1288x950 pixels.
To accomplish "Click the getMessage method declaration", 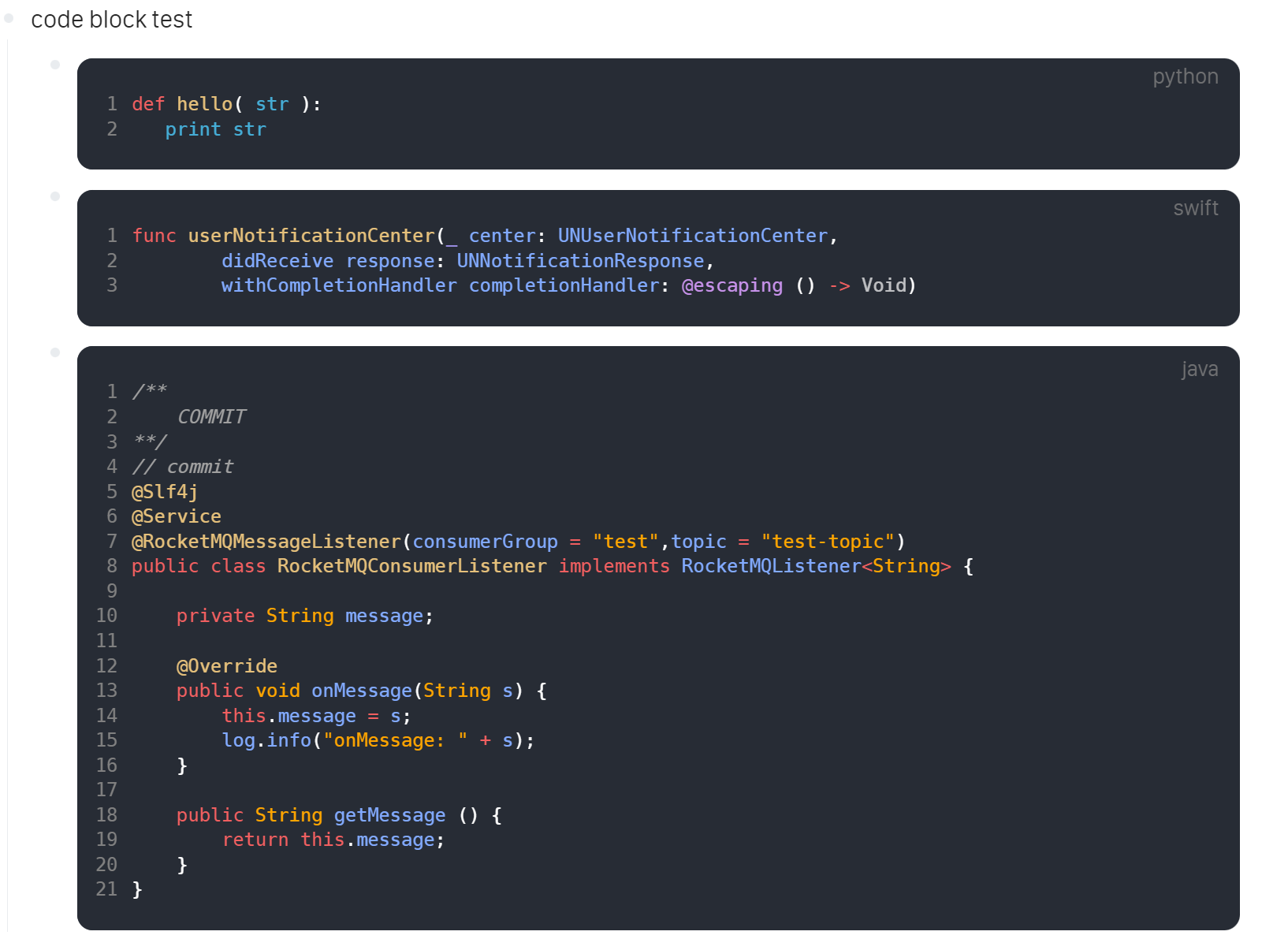I will click(x=389, y=815).
